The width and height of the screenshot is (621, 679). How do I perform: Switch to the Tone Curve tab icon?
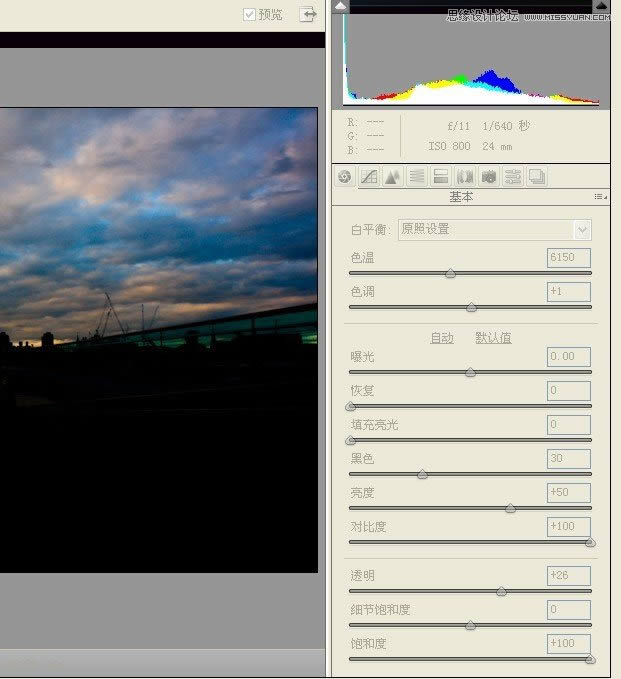[x=369, y=177]
